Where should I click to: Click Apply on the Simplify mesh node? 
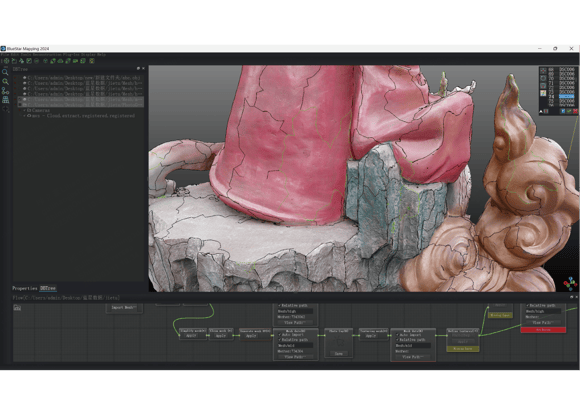(191, 336)
